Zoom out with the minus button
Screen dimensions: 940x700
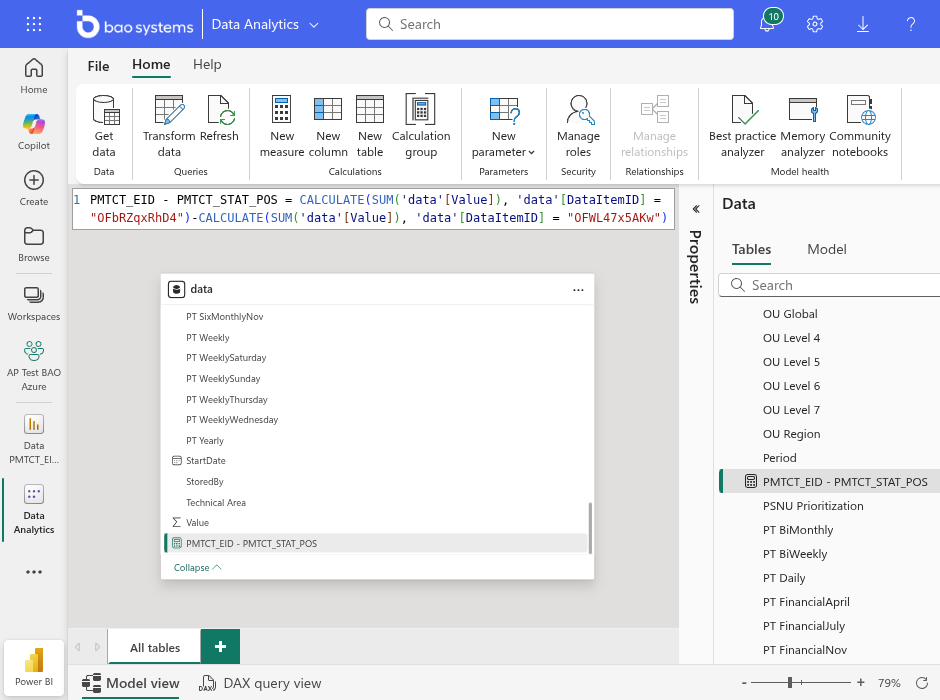click(x=744, y=683)
